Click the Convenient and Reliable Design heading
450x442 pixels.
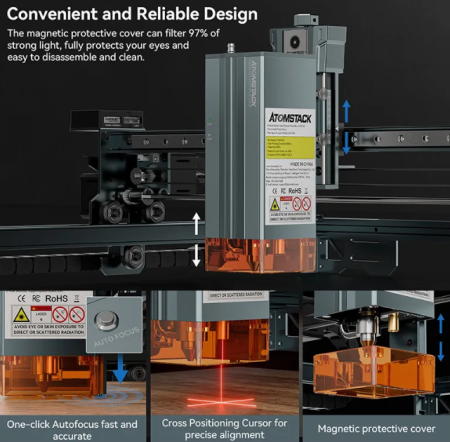pos(132,14)
